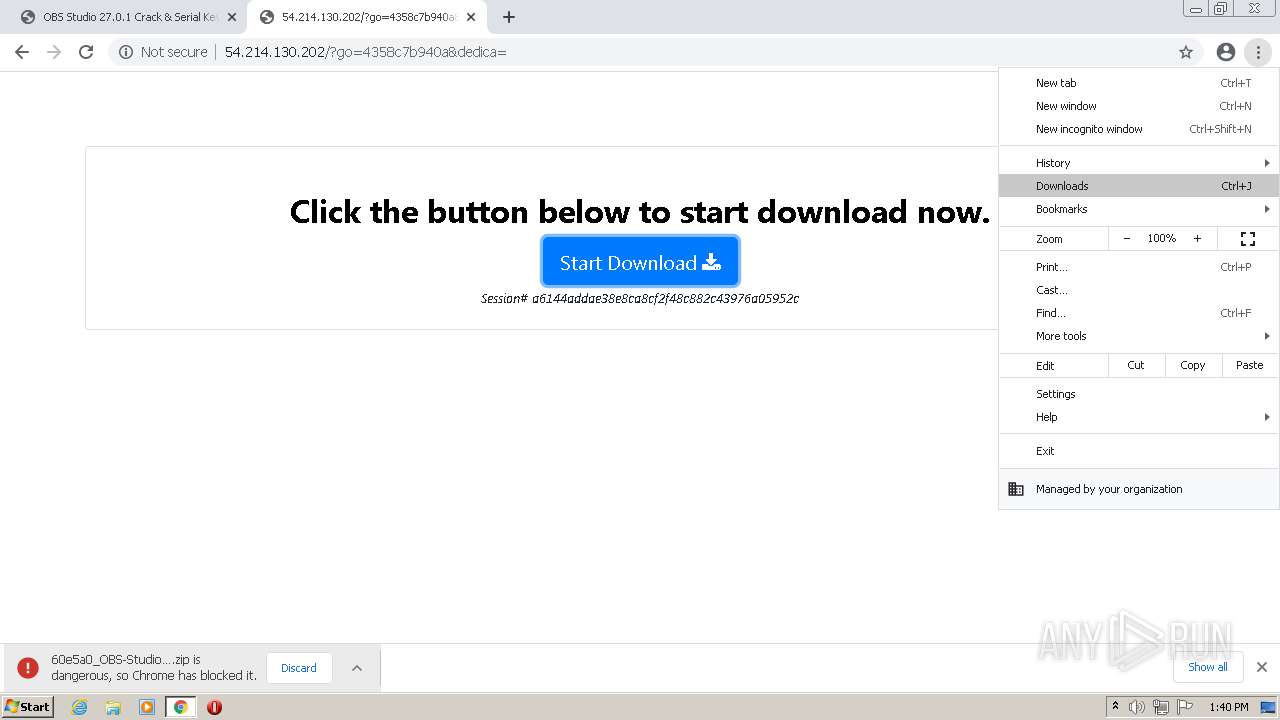
Task: Choose Exit from the Chrome menu
Action: point(1139,451)
